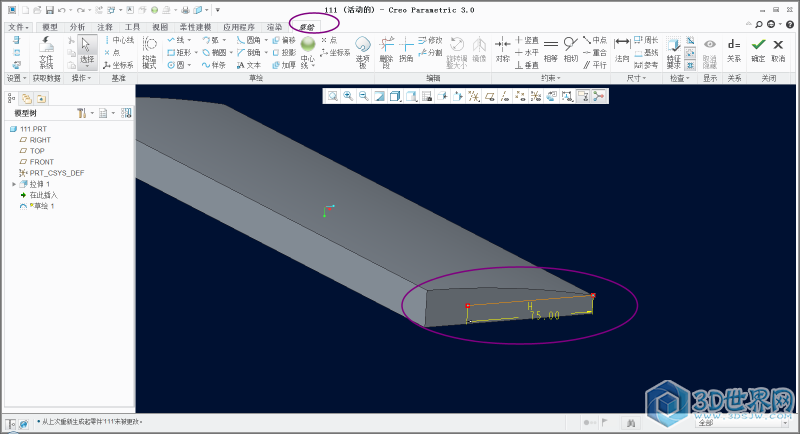Expand the 圆角 (Fillet) dropdown arrow

point(266,40)
